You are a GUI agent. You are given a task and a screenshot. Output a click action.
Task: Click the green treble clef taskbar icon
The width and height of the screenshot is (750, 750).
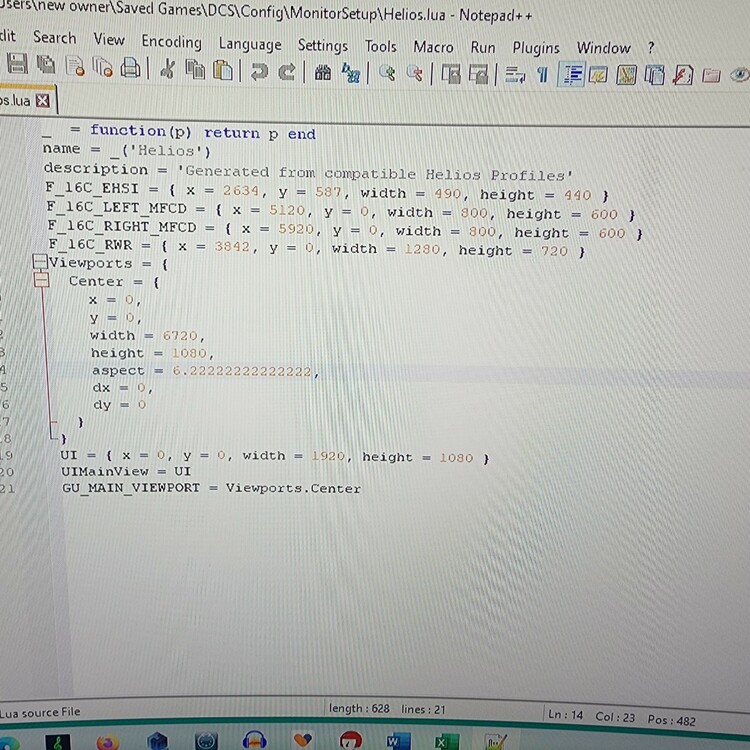(58, 742)
